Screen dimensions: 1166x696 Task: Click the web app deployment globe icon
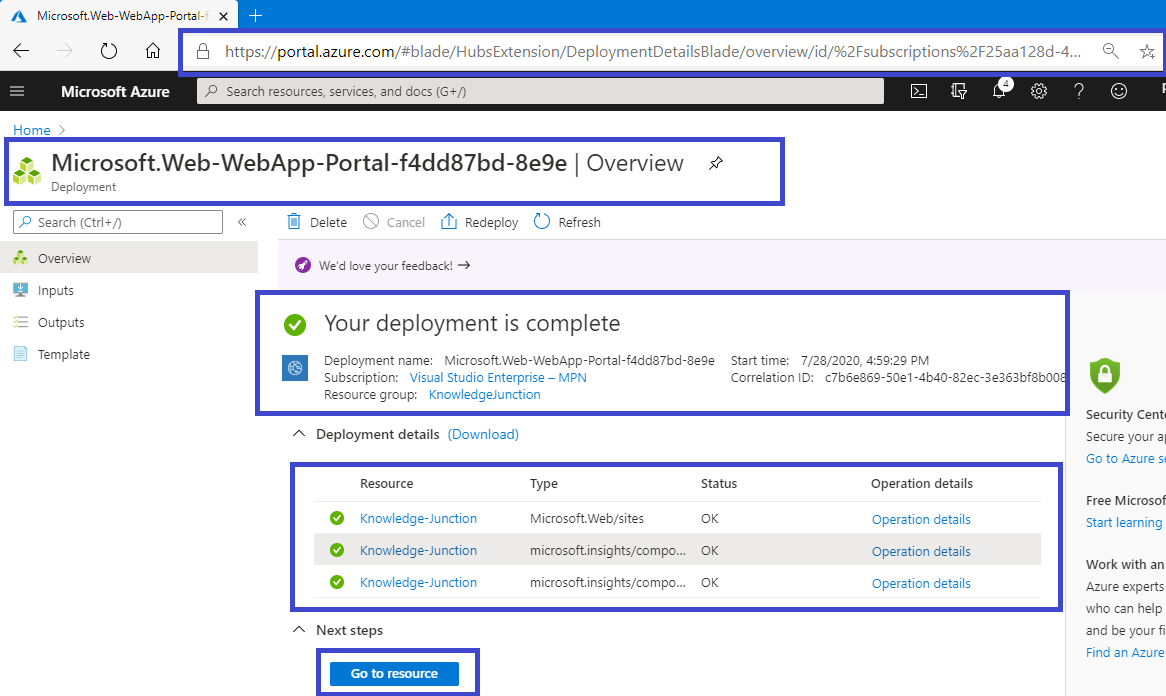click(295, 367)
